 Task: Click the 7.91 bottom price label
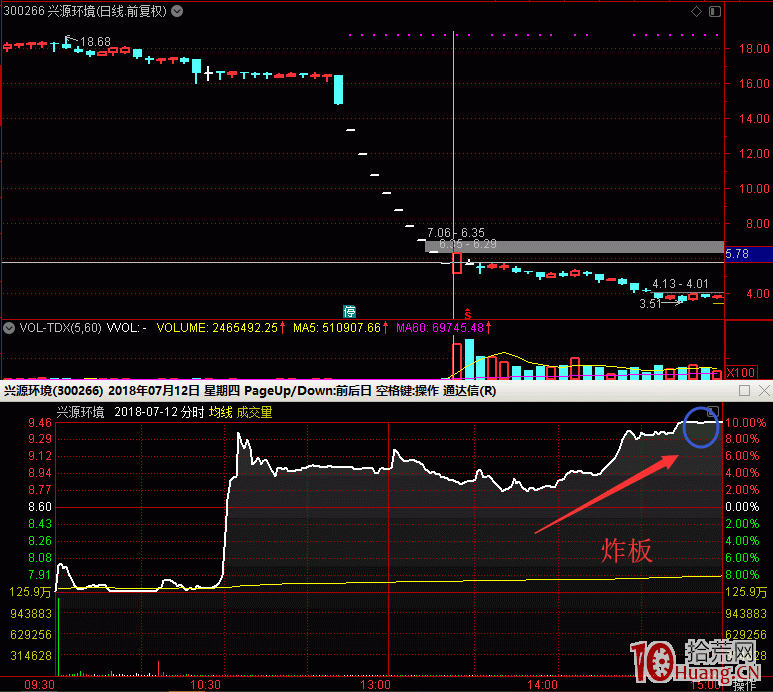coord(39,575)
